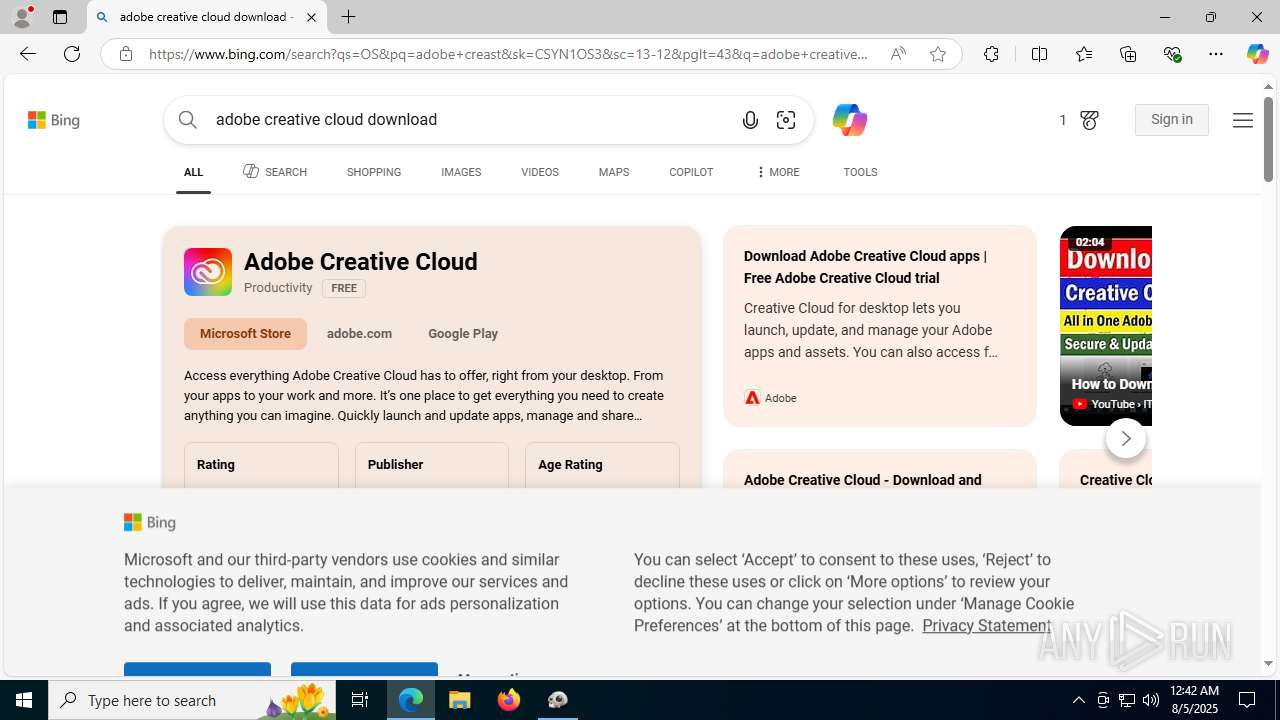Viewport: 1280px width, 720px height.
Task: Select the ALL results tab
Action: (193, 172)
